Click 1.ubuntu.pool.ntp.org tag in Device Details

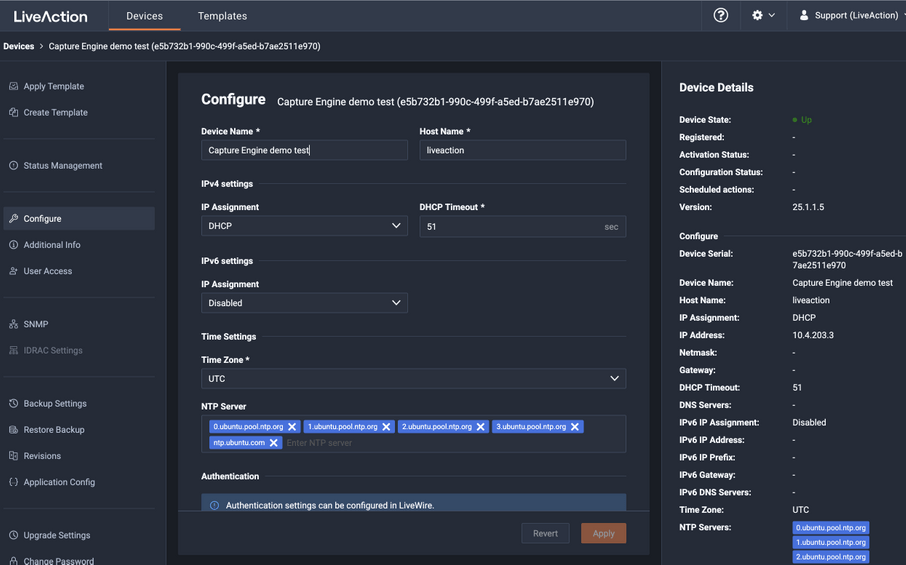(x=830, y=542)
